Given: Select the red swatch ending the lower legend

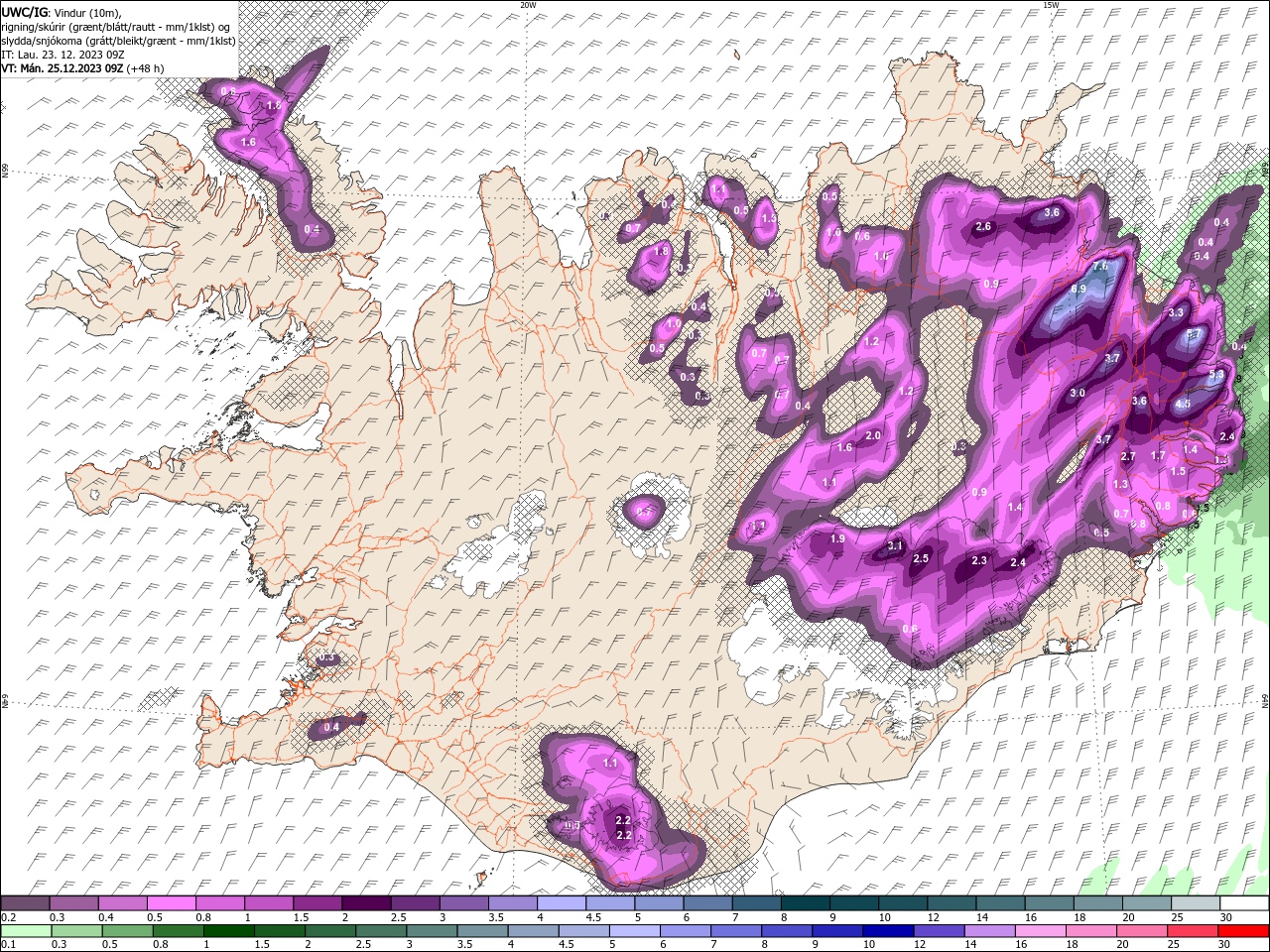Looking at the screenshot, I should [x=1243, y=930].
